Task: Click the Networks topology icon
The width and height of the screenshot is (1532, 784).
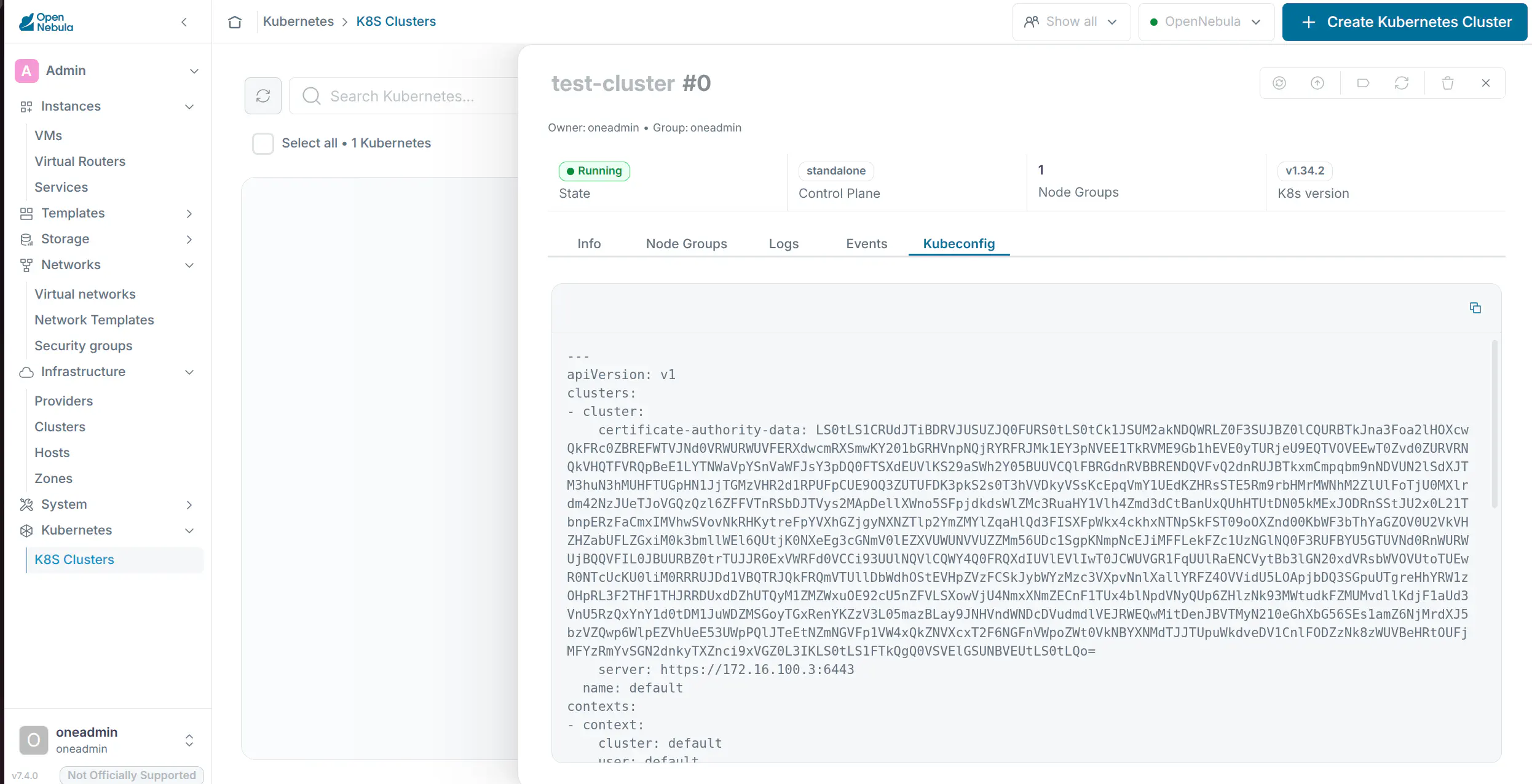Action: [26, 265]
